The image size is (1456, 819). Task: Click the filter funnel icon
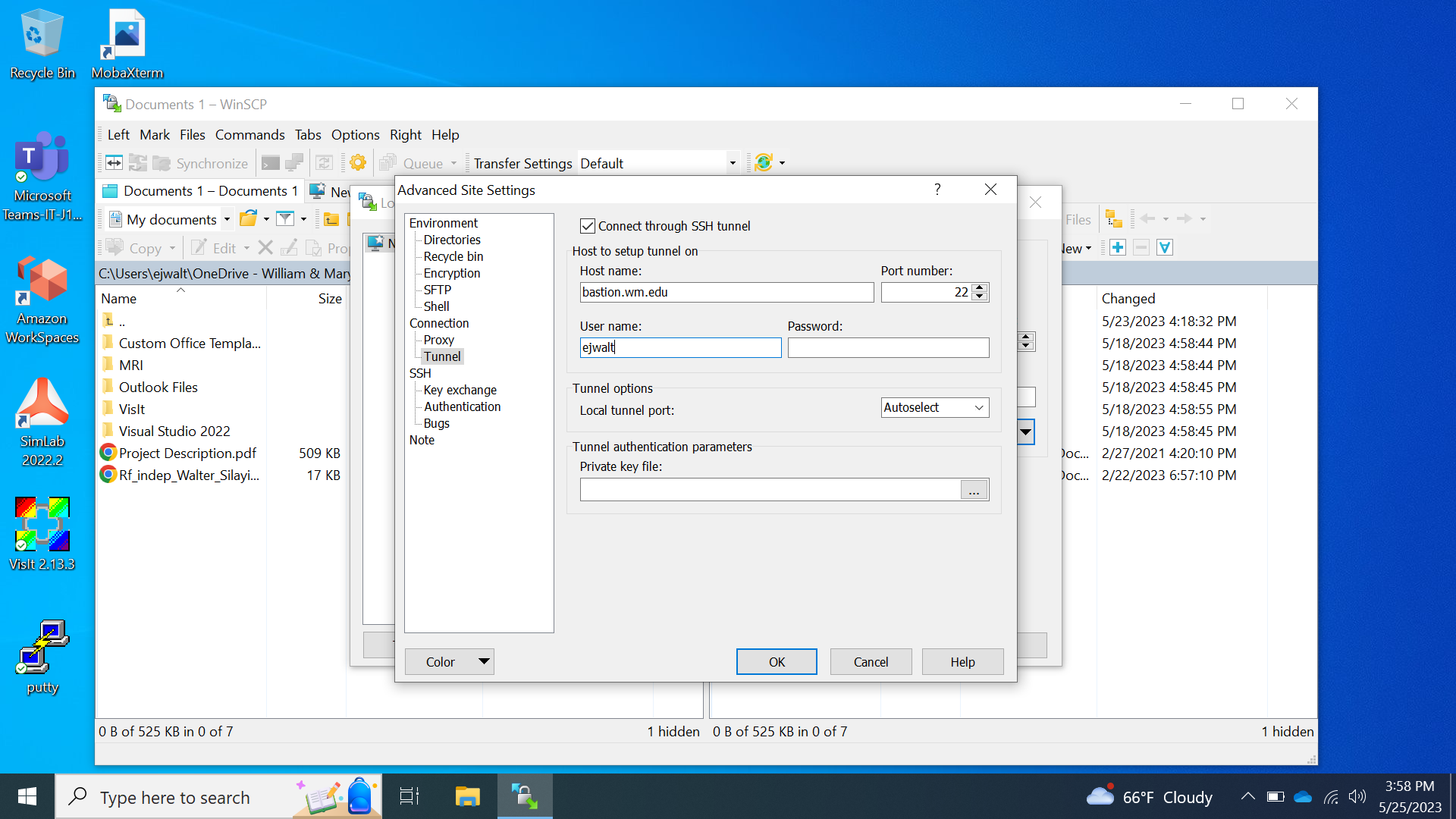click(285, 219)
